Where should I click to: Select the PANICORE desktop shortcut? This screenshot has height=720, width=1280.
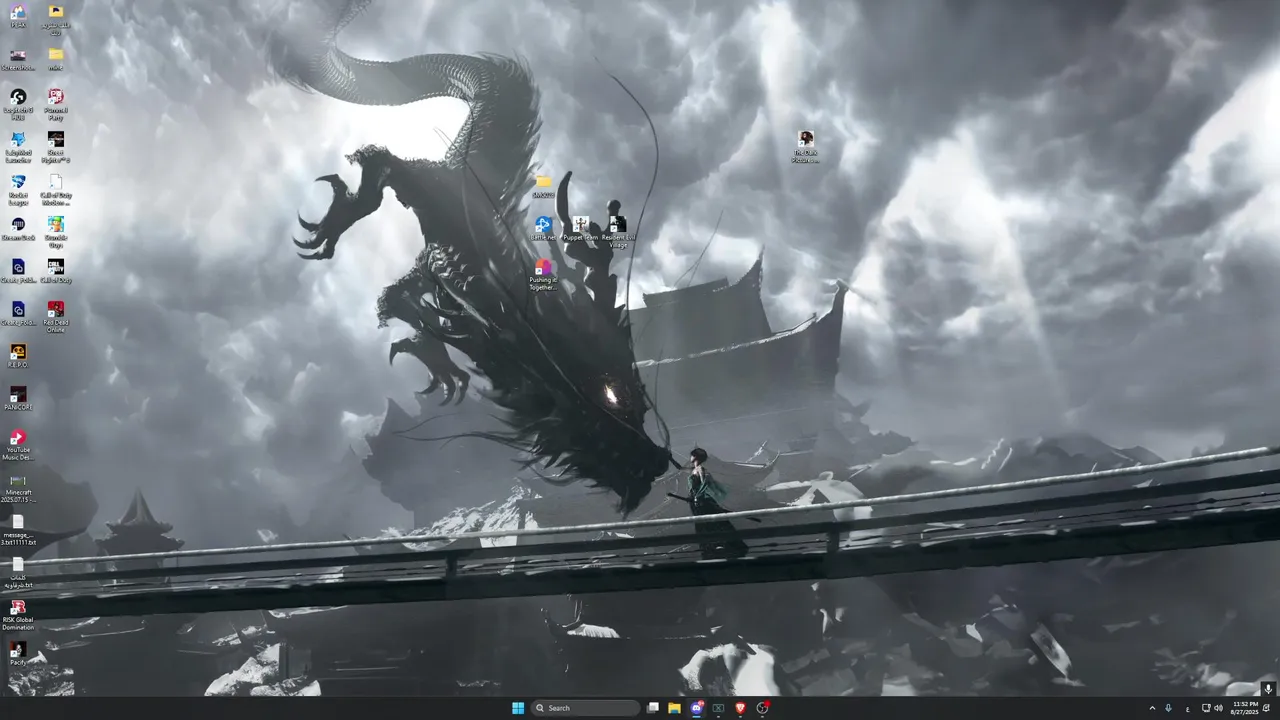pyautogui.click(x=18, y=398)
